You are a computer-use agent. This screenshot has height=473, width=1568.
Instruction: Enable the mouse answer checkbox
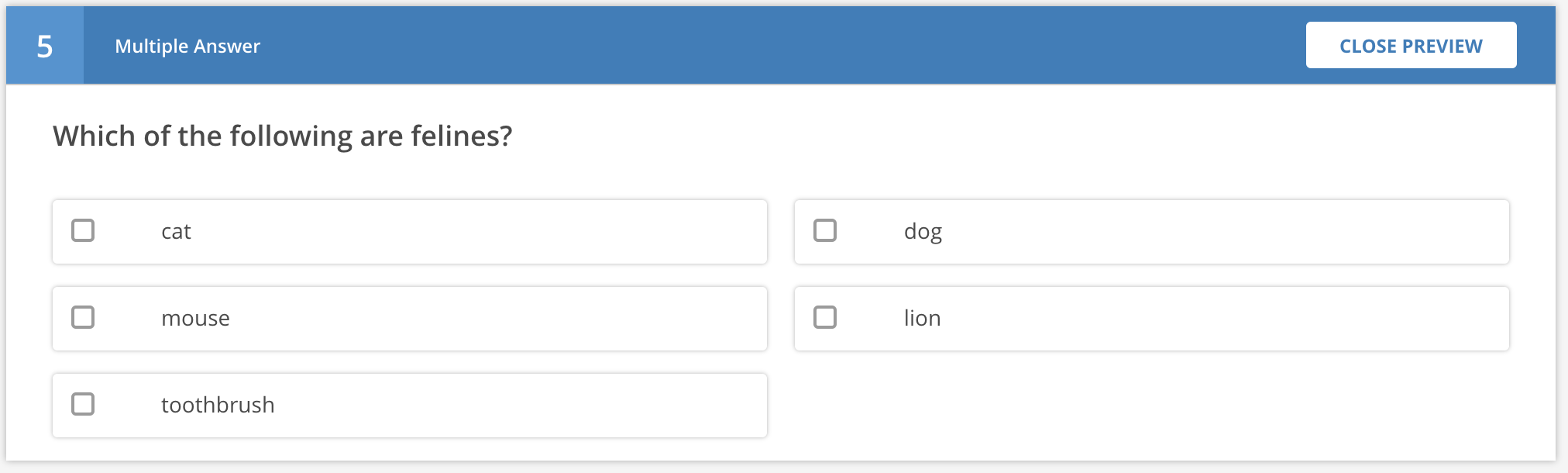coord(83,317)
